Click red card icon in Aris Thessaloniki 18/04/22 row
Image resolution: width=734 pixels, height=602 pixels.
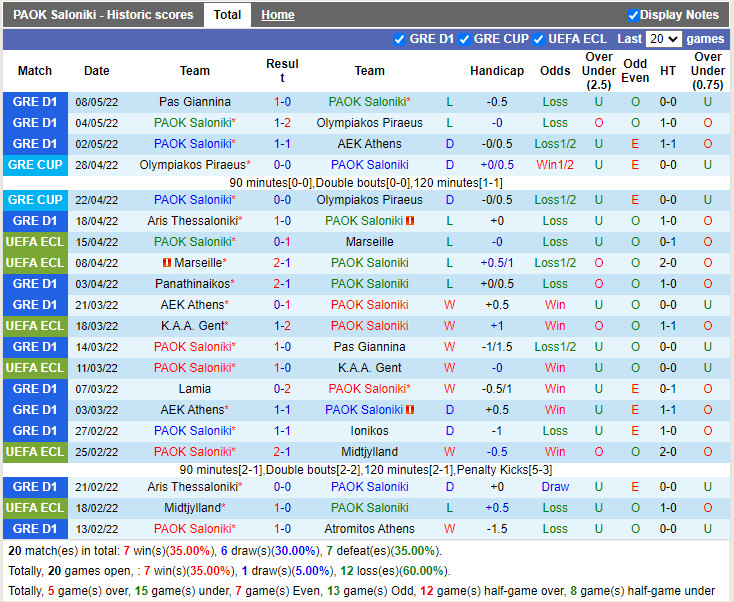(410, 221)
